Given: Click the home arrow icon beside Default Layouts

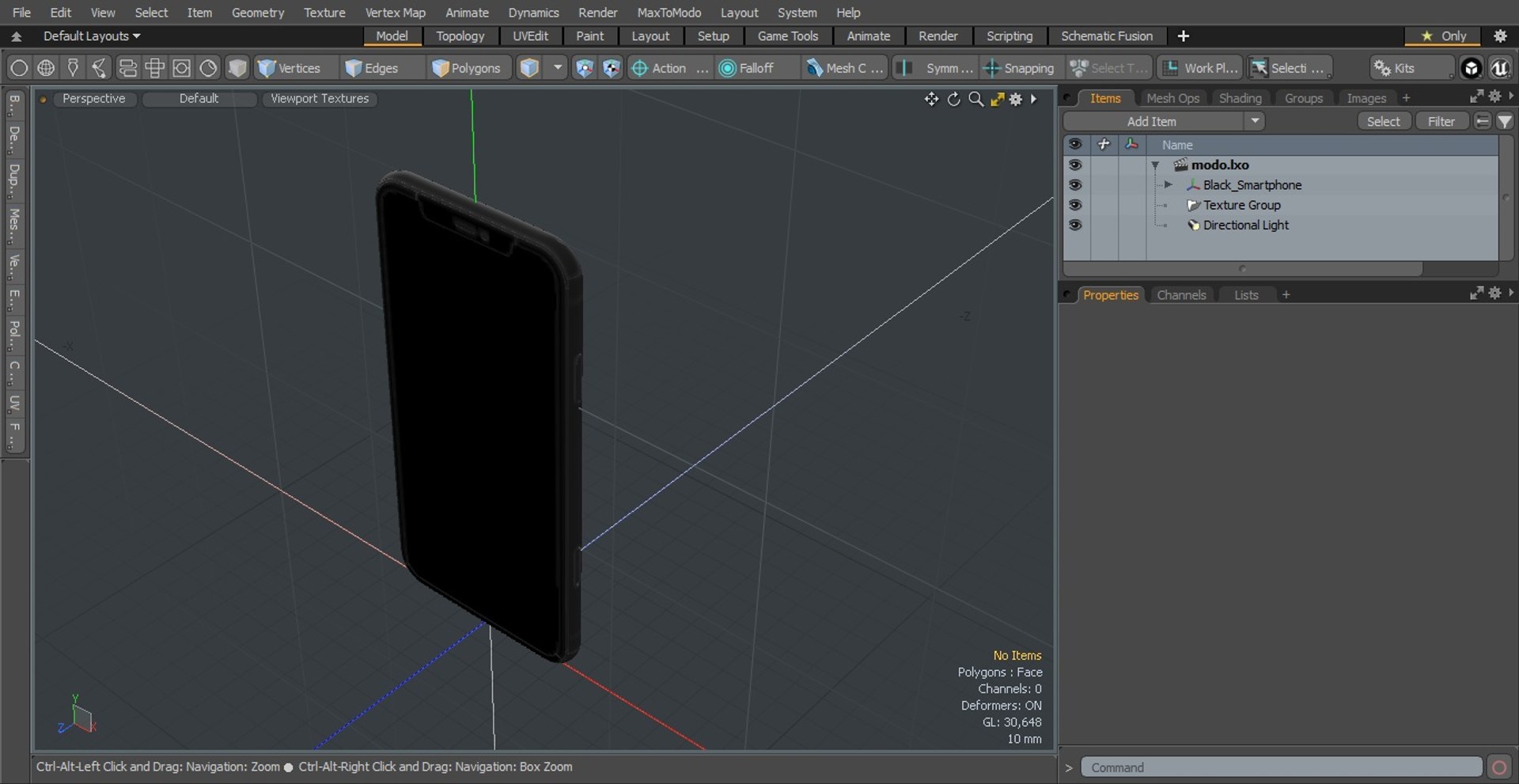Looking at the screenshot, I should point(16,36).
